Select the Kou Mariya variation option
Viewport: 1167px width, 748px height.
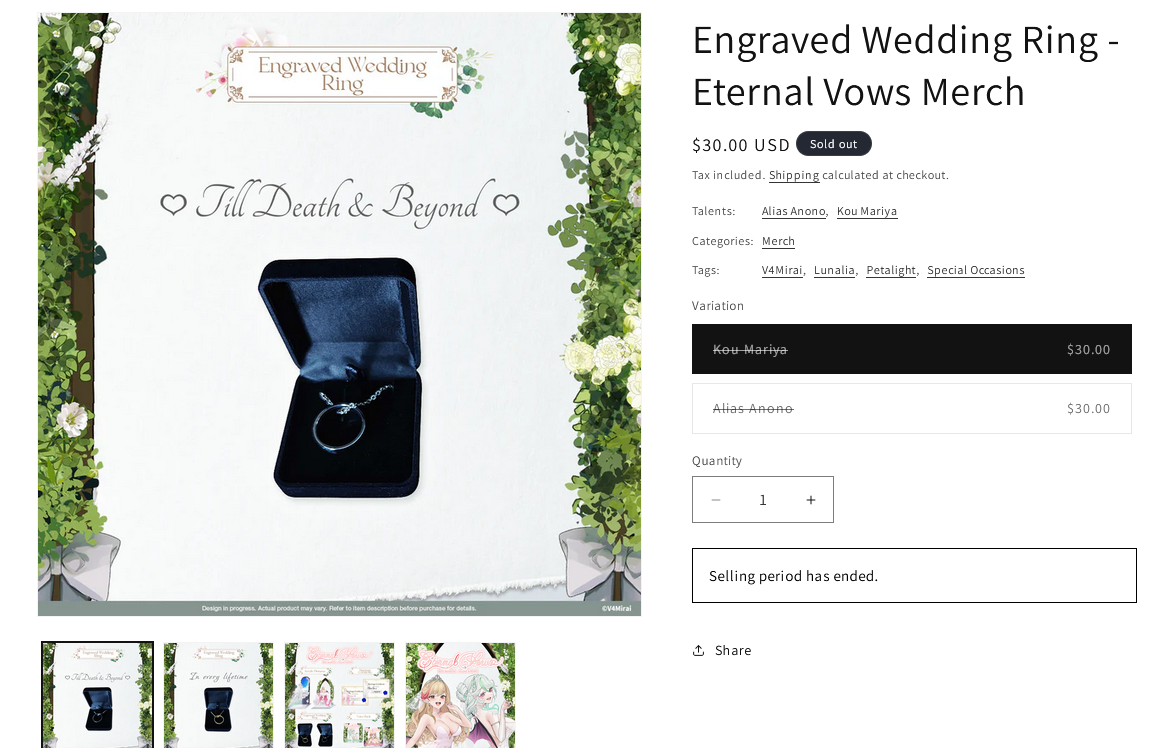[912, 349]
